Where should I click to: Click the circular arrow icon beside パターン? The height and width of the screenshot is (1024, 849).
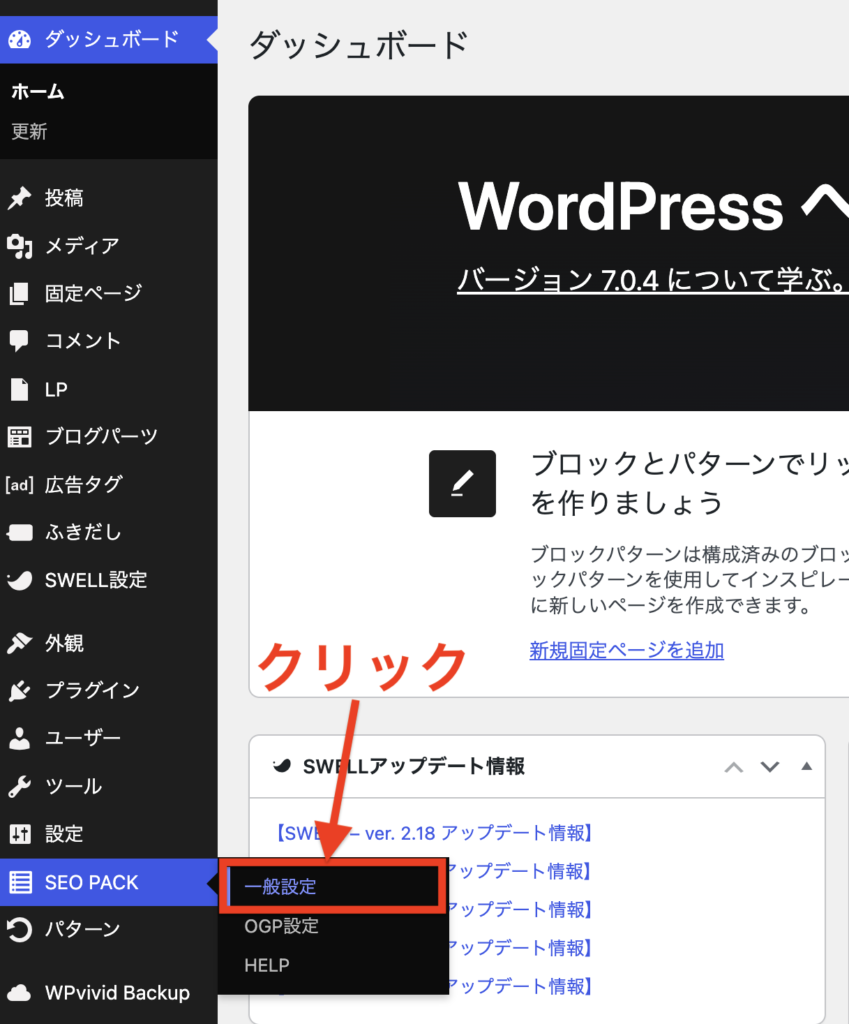20,929
